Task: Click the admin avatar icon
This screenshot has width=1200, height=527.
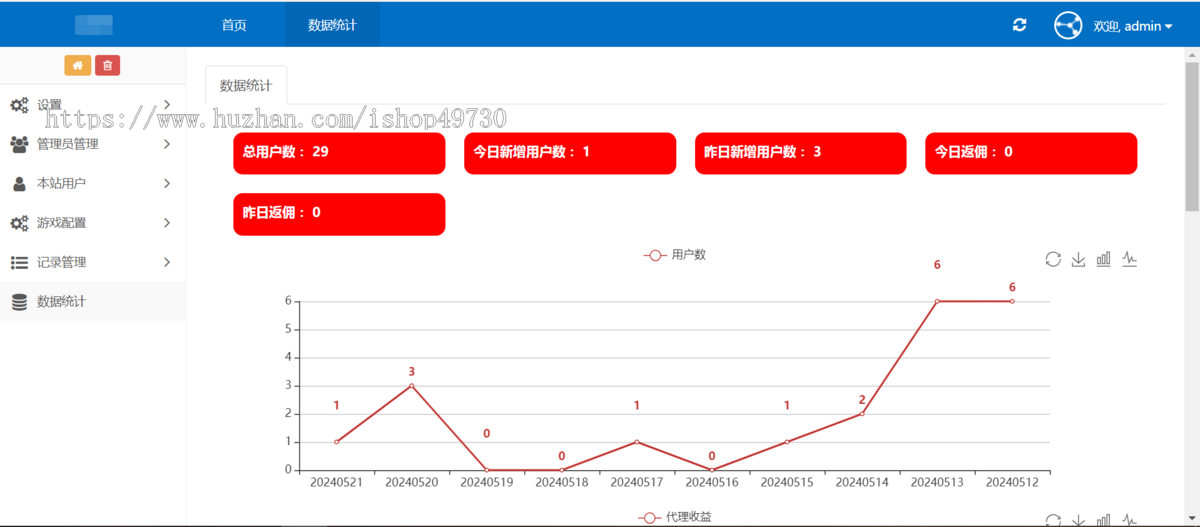Action: 1068,26
